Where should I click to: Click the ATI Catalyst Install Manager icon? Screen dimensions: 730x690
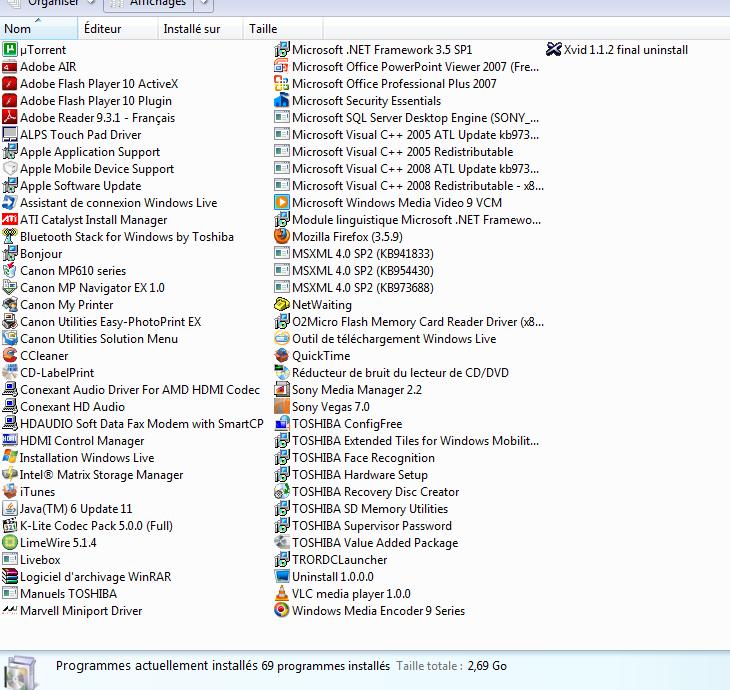pos(10,219)
